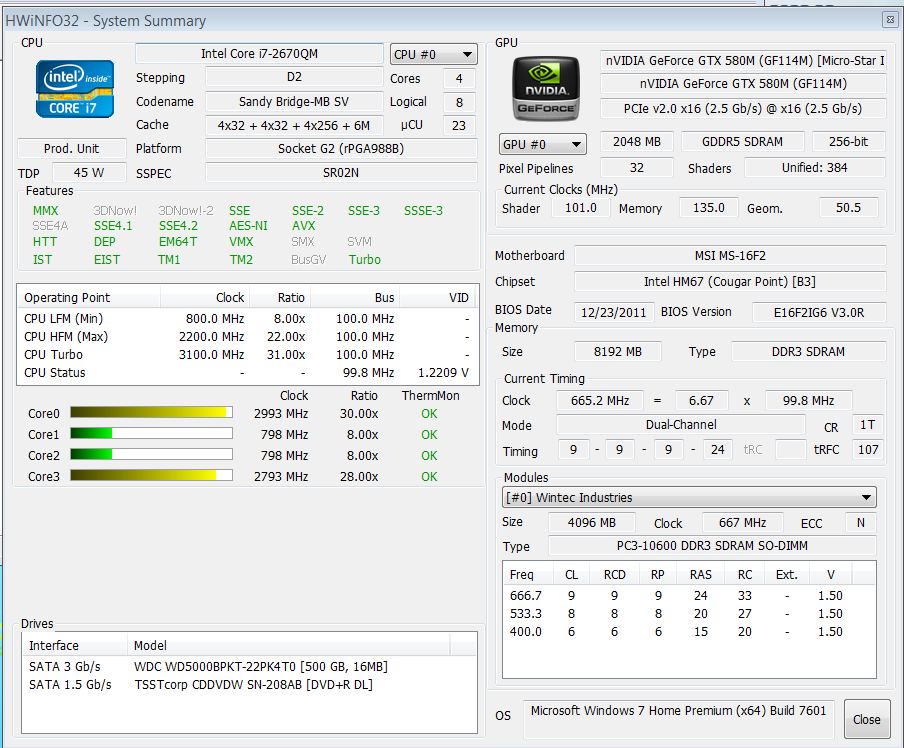This screenshot has height=748, width=904.
Task: Select the CPU Status row
Action: (x=248, y=373)
